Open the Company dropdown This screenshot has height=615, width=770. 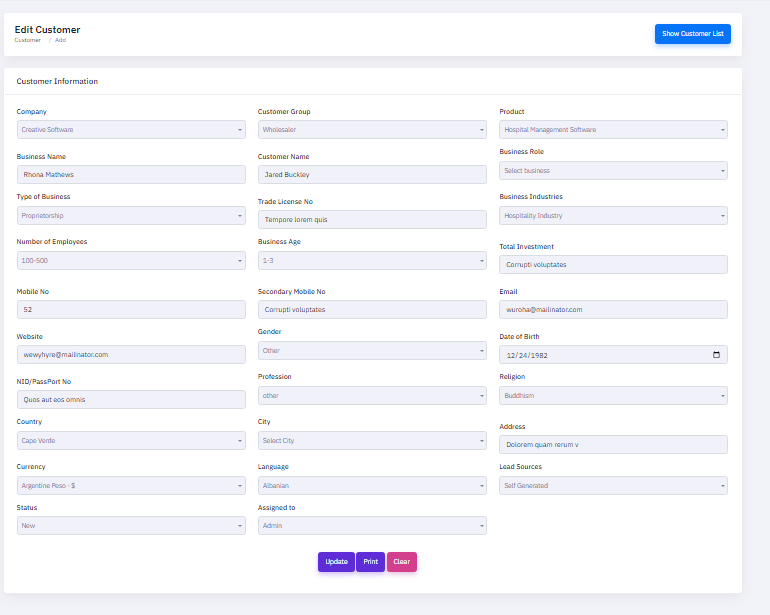point(131,130)
